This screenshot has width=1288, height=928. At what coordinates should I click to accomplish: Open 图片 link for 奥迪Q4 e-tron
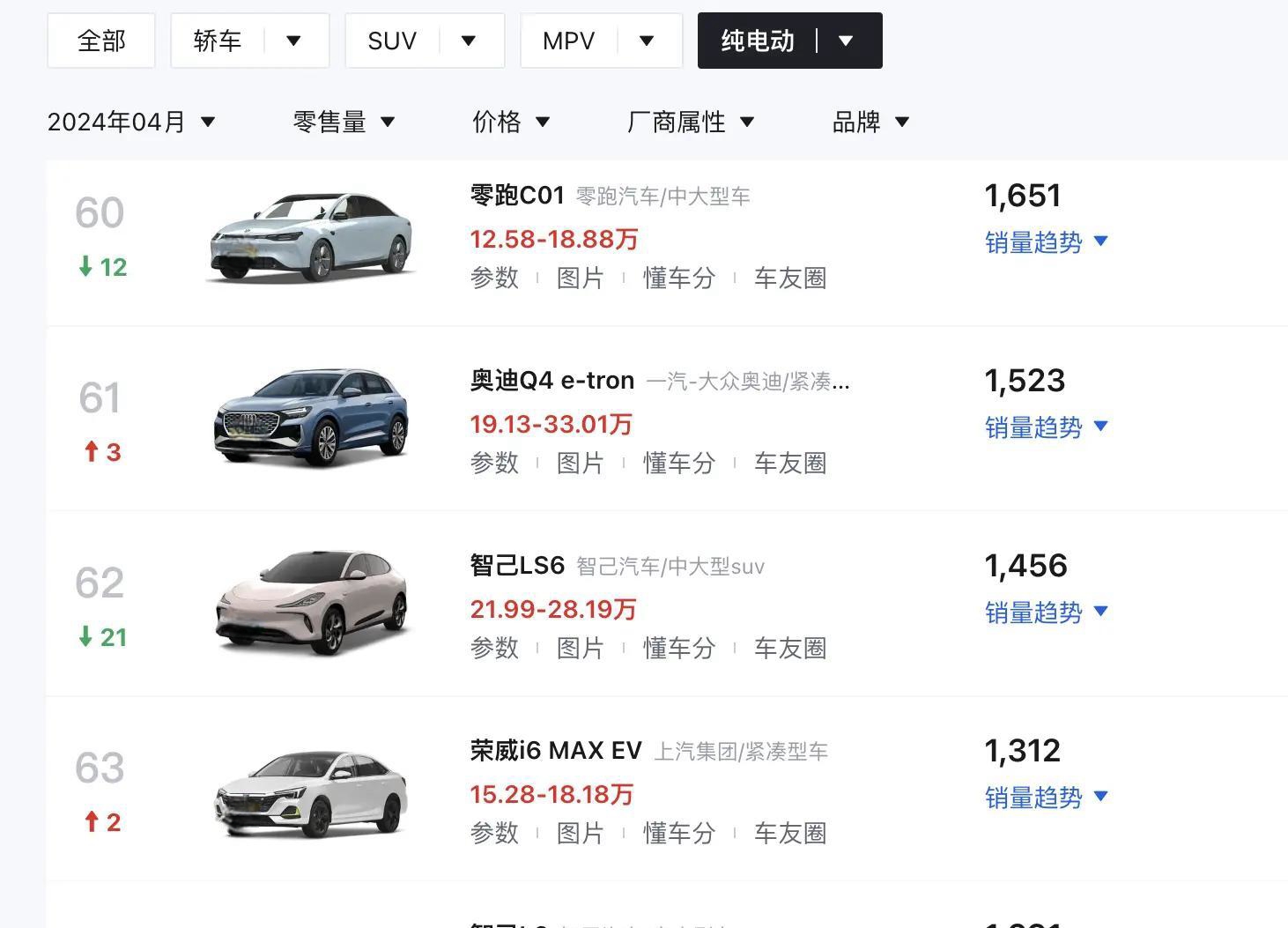click(x=581, y=464)
